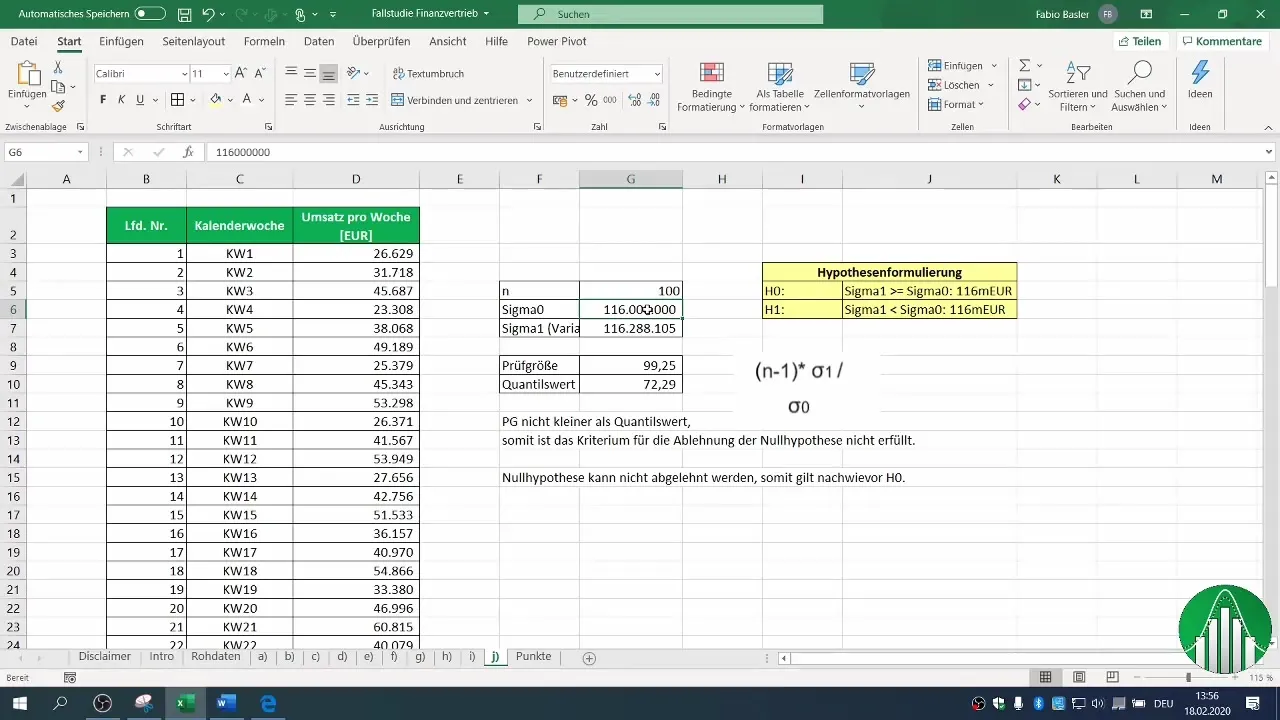Increase font size with the large A icon
This screenshot has height=720, width=1280.
[241, 74]
